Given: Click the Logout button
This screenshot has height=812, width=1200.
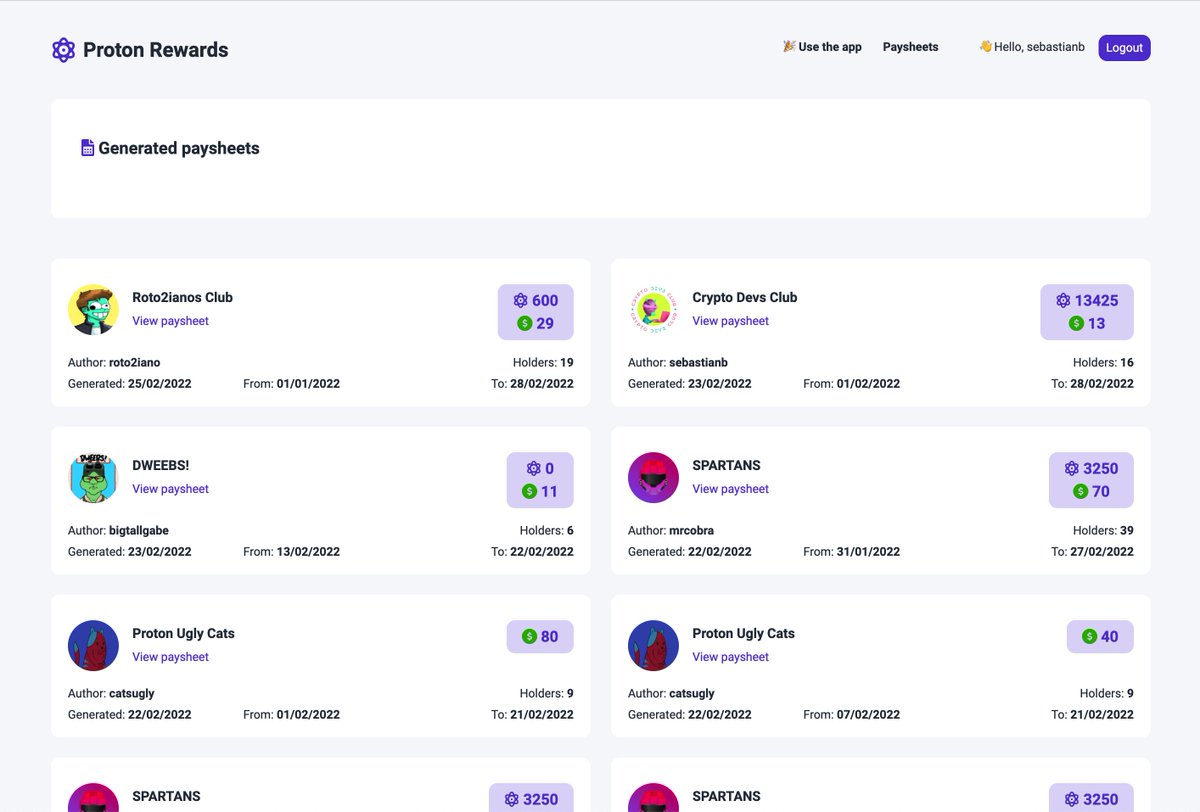Looking at the screenshot, I should click(1124, 47).
